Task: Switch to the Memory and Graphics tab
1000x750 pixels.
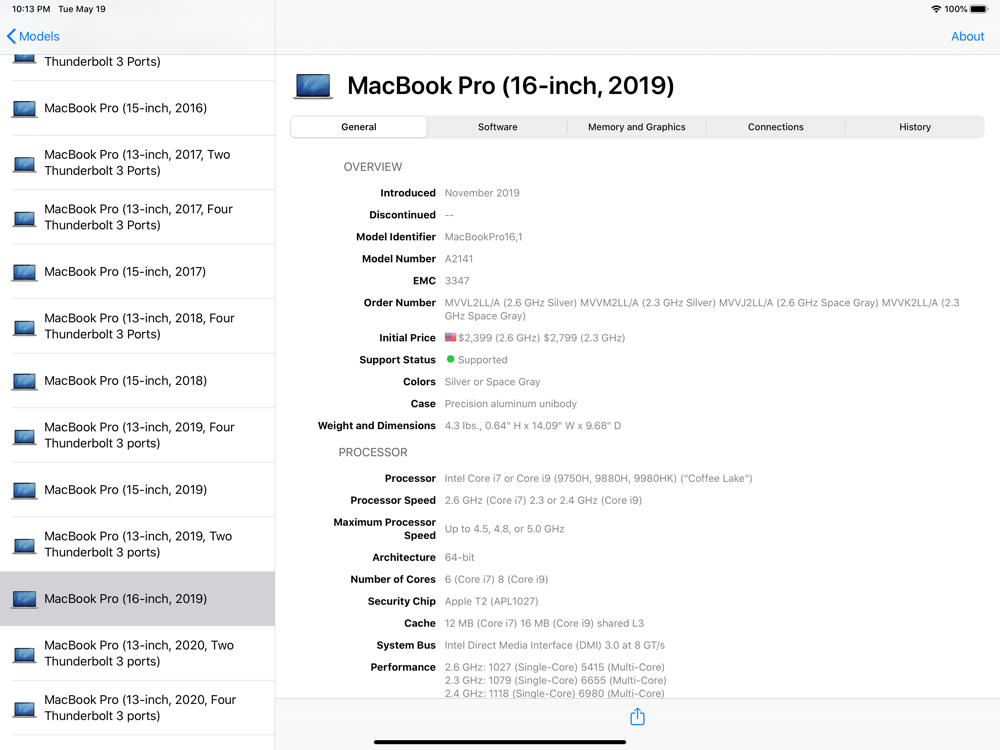Action: 636,127
